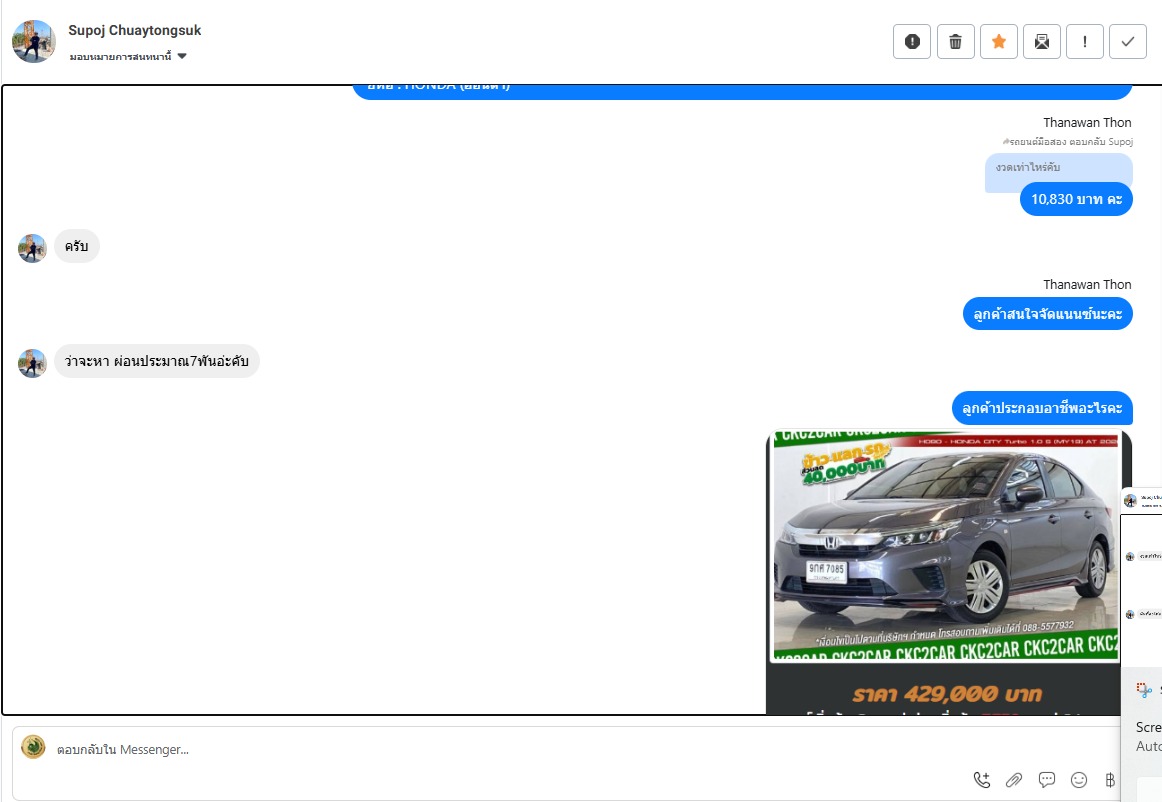
Task: Click the page avatar beside reply field
Action: (33, 746)
